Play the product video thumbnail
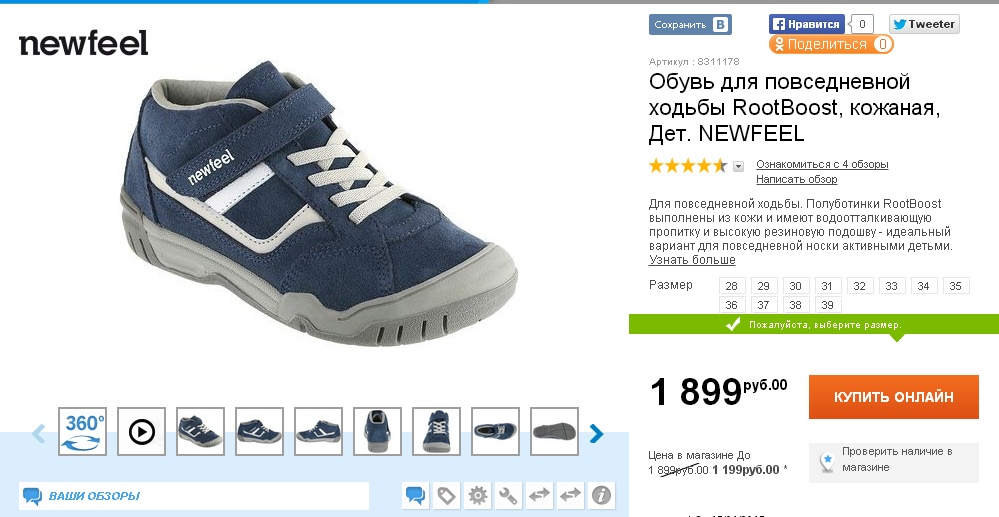The height and width of the screenshot is (517, 999). (141, 432)
